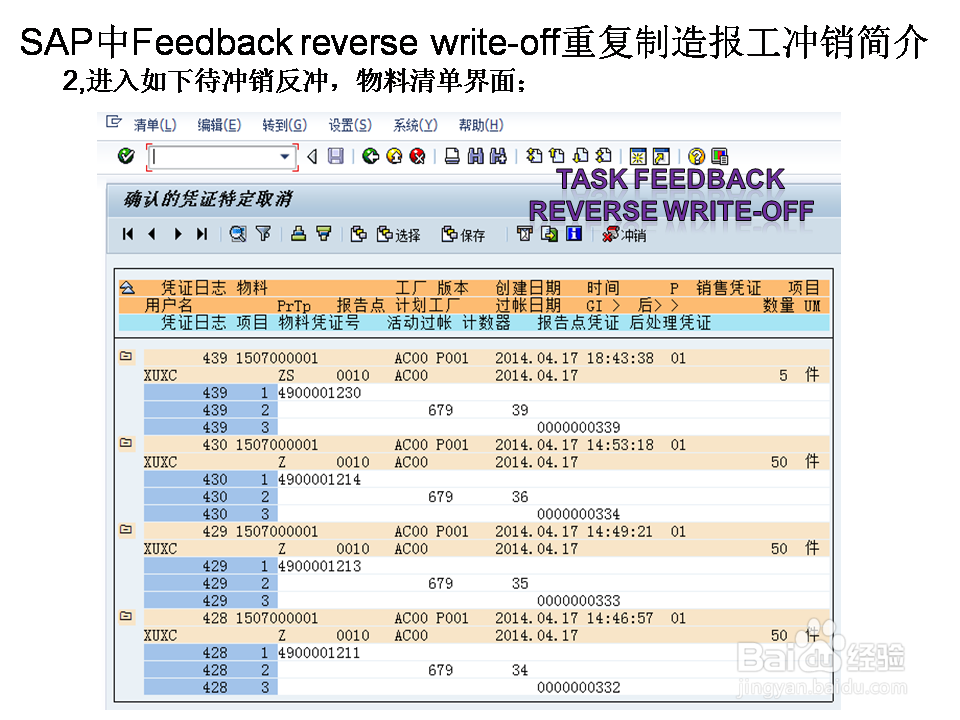Click the red Cancel X icon

tap(418, 156)
